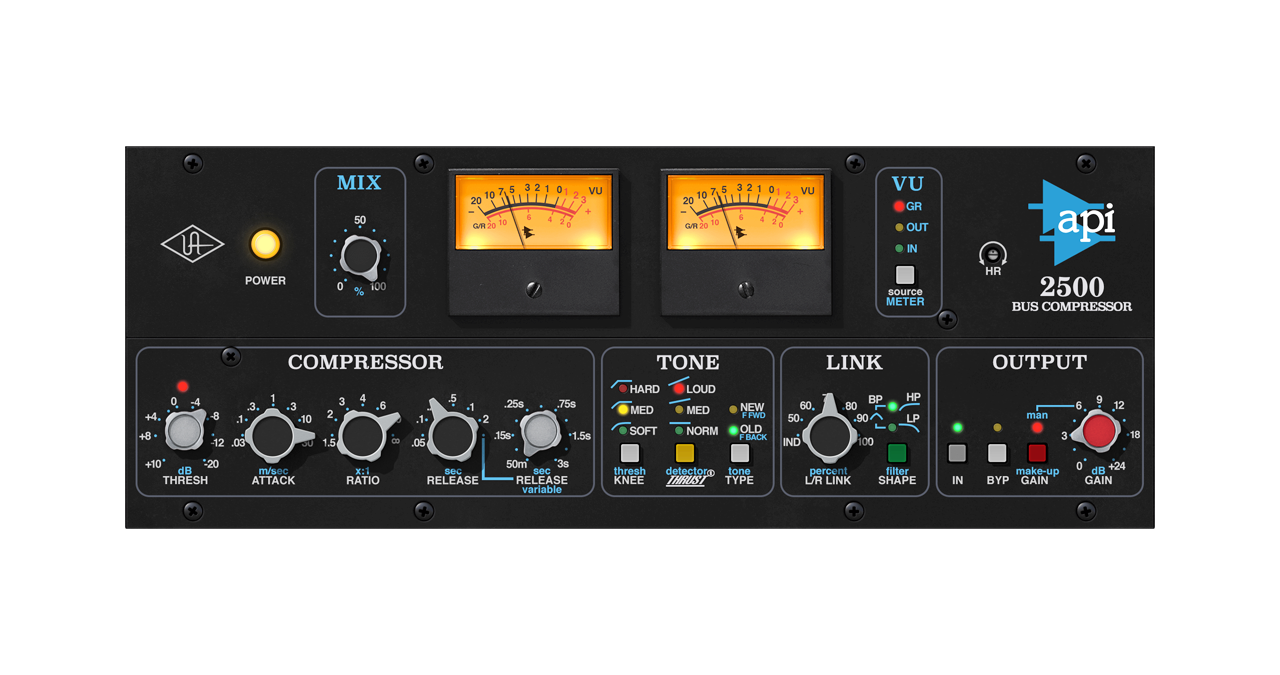Viewport: 1280px width, 675px height.
Task: Click the amber BYP status LED
Action: coord(996,427)
